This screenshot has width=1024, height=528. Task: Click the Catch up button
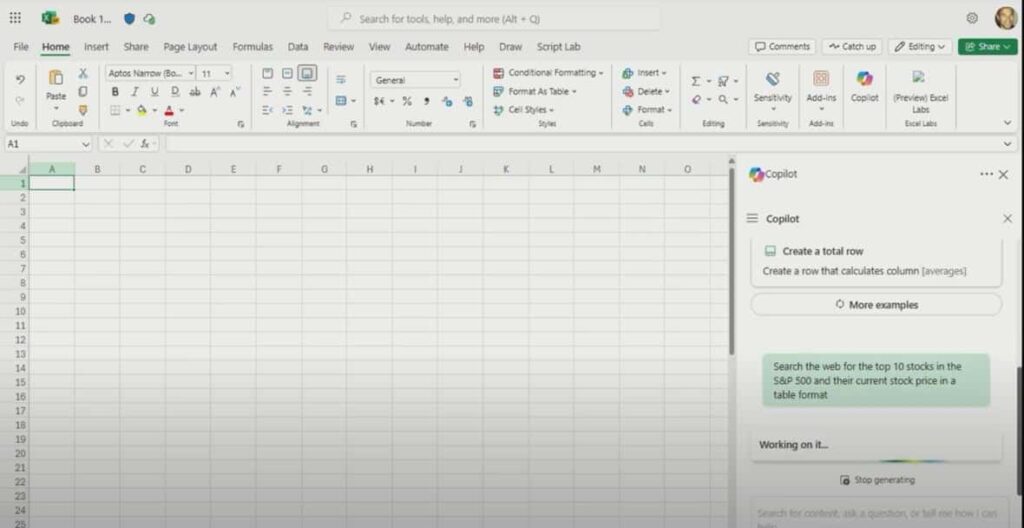pyautogui.click(x=852, y=46)
